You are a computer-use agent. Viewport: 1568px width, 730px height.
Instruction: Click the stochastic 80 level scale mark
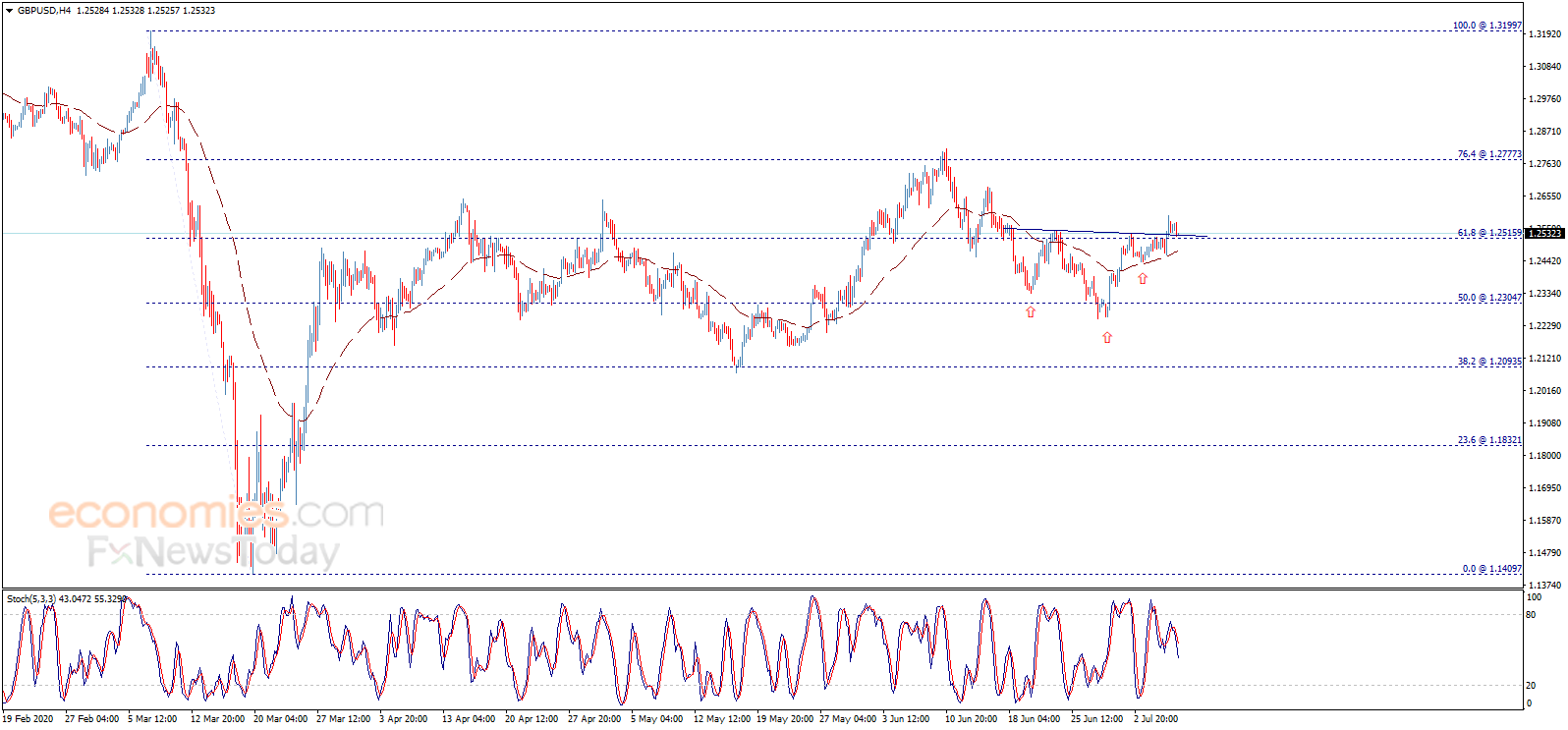[1531, 615]
